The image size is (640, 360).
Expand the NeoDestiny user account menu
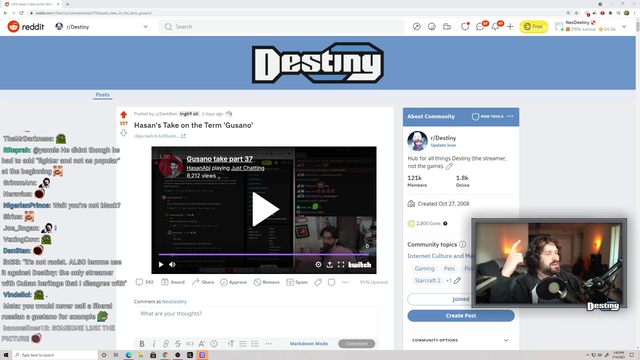(x=624, y=27)
